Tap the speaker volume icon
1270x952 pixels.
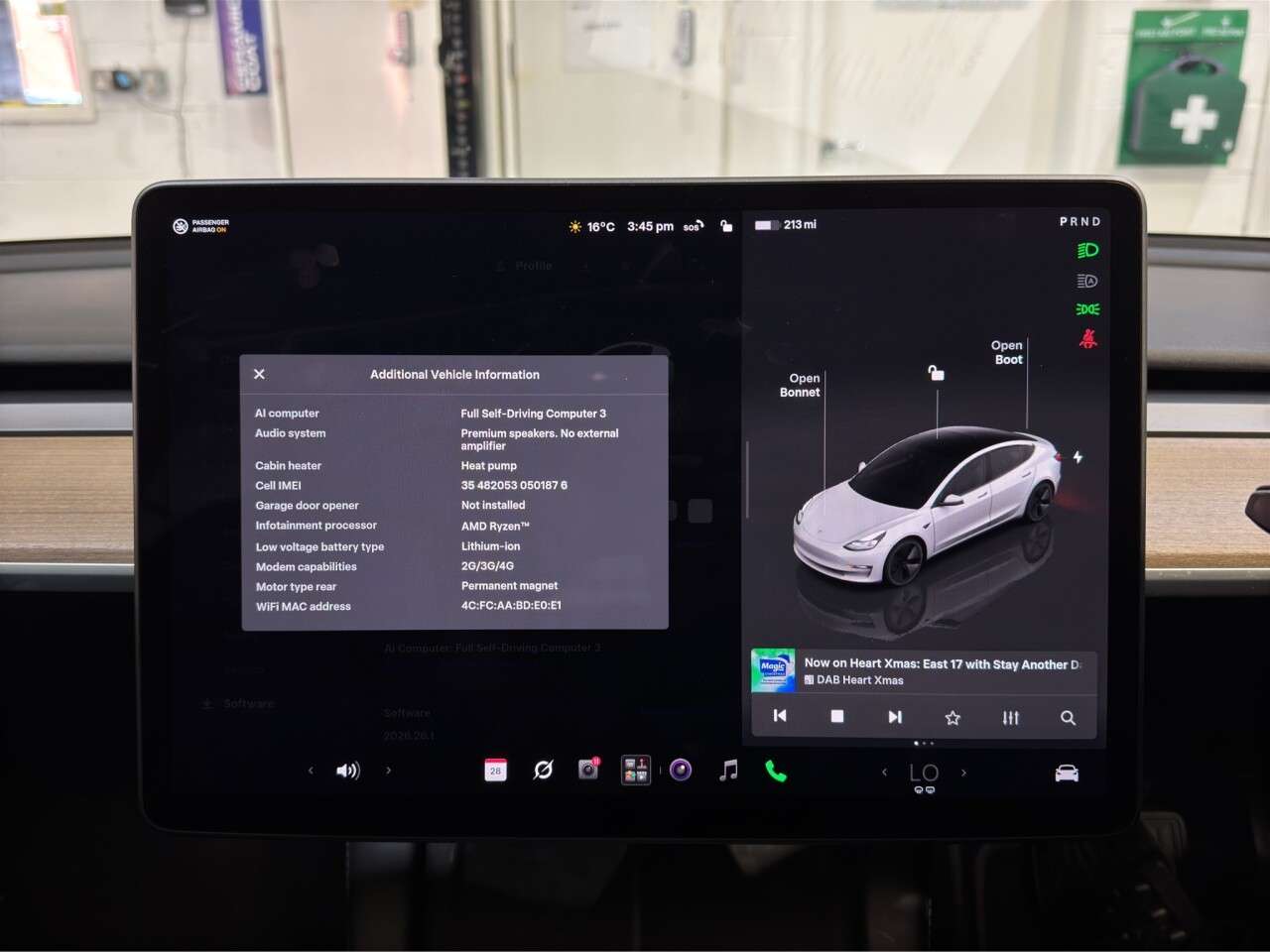click(x=348, y=771)
